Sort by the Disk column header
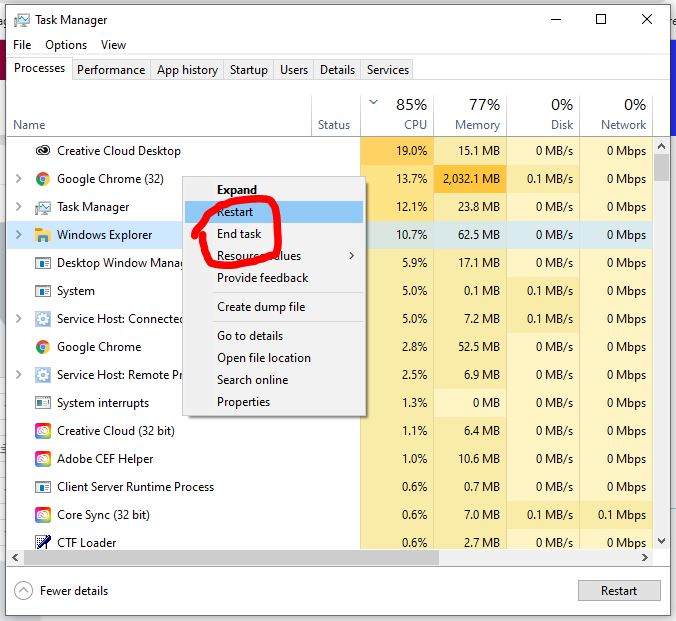Screen dimensions: 676x621 543,116
